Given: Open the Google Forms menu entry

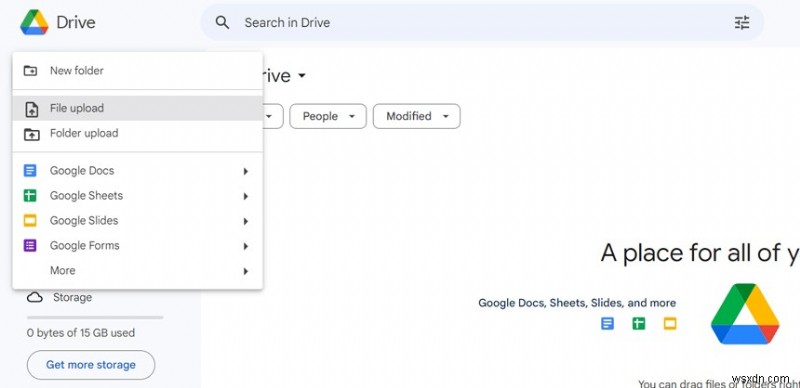Looking at the screenshot, I should pyautogui.click(x=138, y=246).
